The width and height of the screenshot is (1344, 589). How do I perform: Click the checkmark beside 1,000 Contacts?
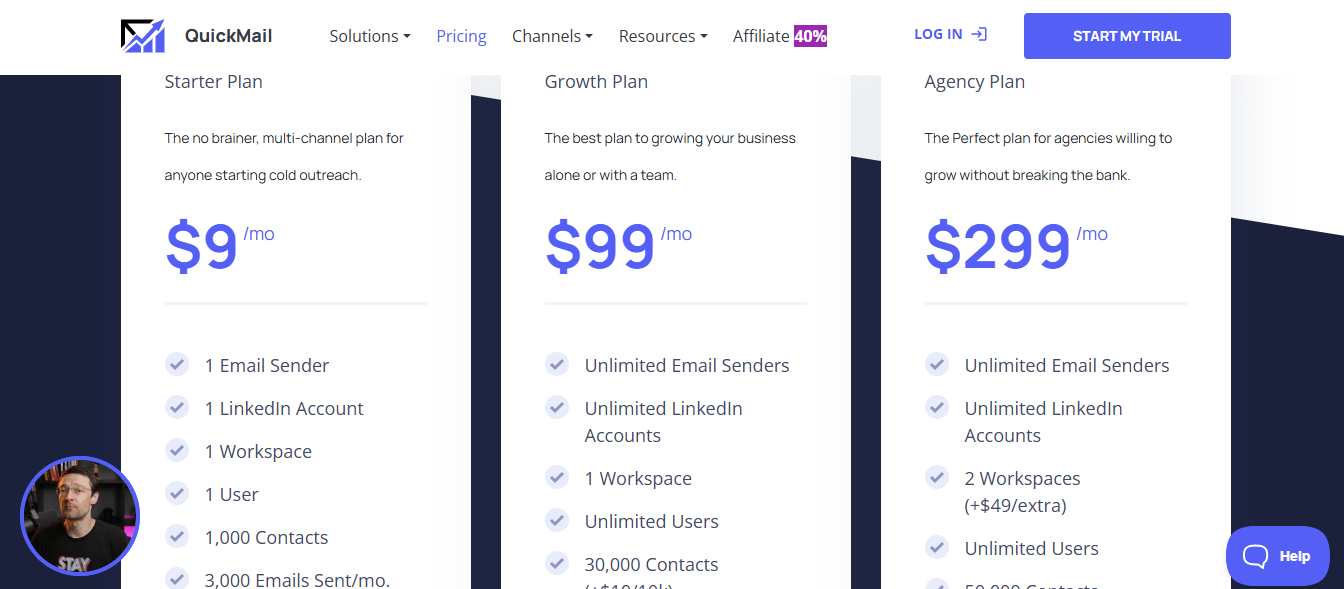(x=178, y=536)
